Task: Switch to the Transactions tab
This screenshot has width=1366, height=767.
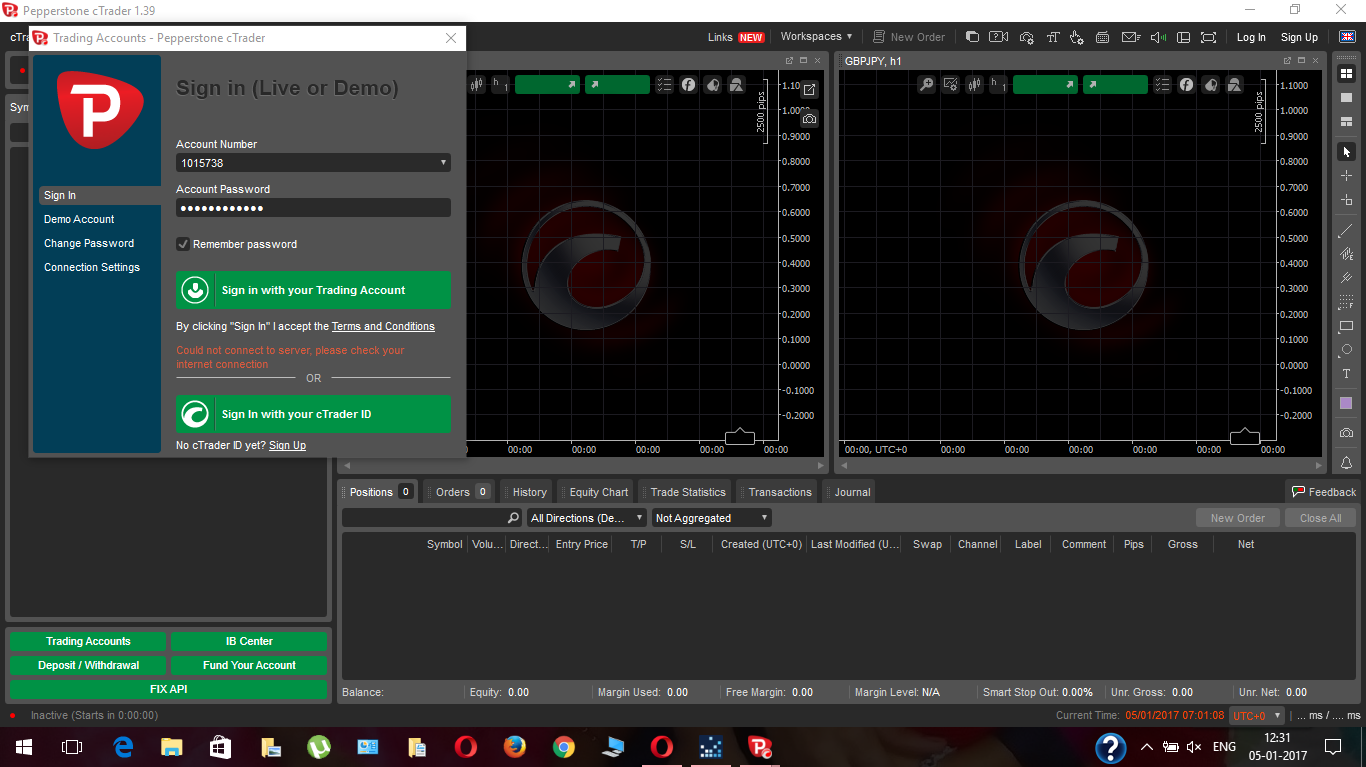Action: (x=778, y=492)
